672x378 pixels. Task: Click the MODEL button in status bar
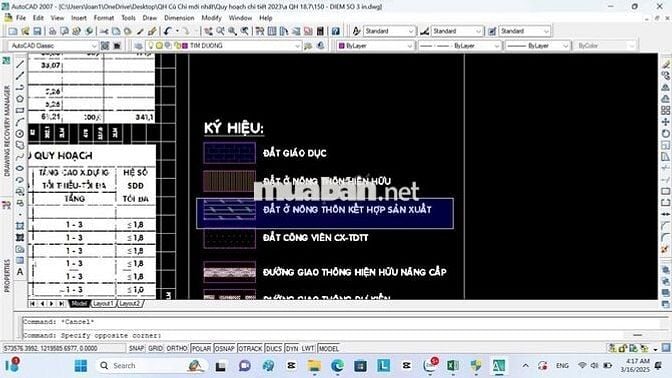[329, 348]
